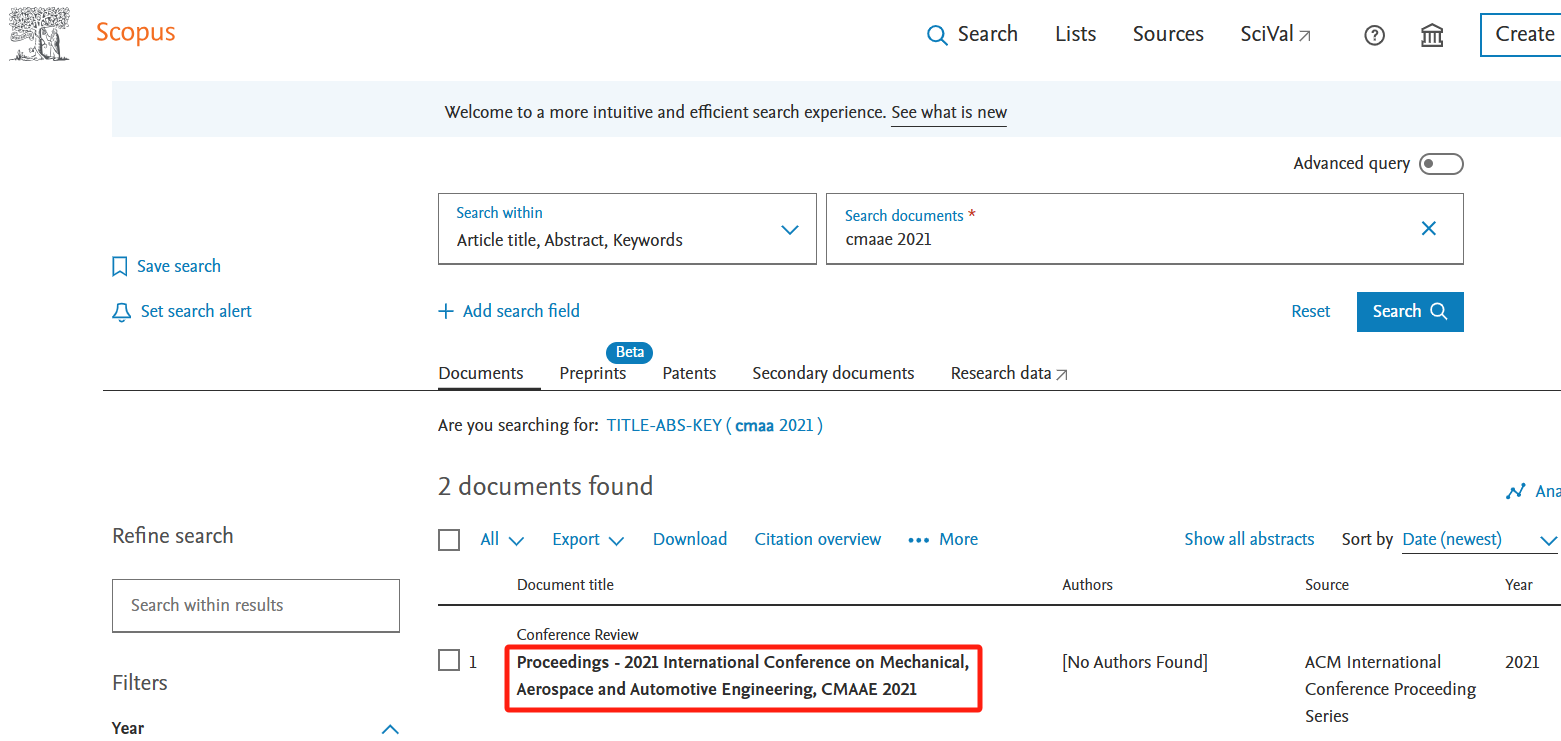Click the Search within results input field
Image resolution: width=1561 pixels, height=741 pixels.
[256, 605]
